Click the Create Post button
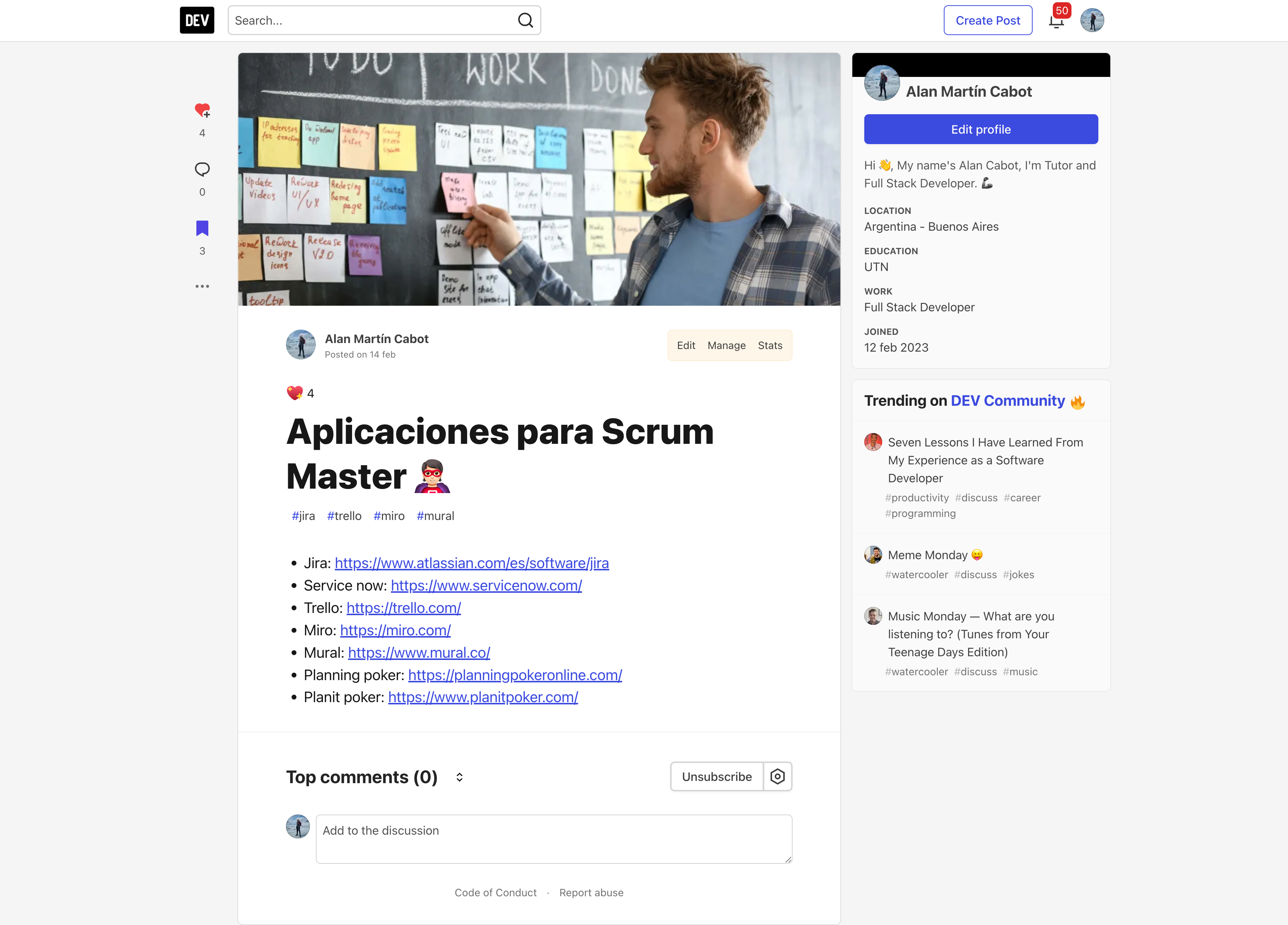 987,20
